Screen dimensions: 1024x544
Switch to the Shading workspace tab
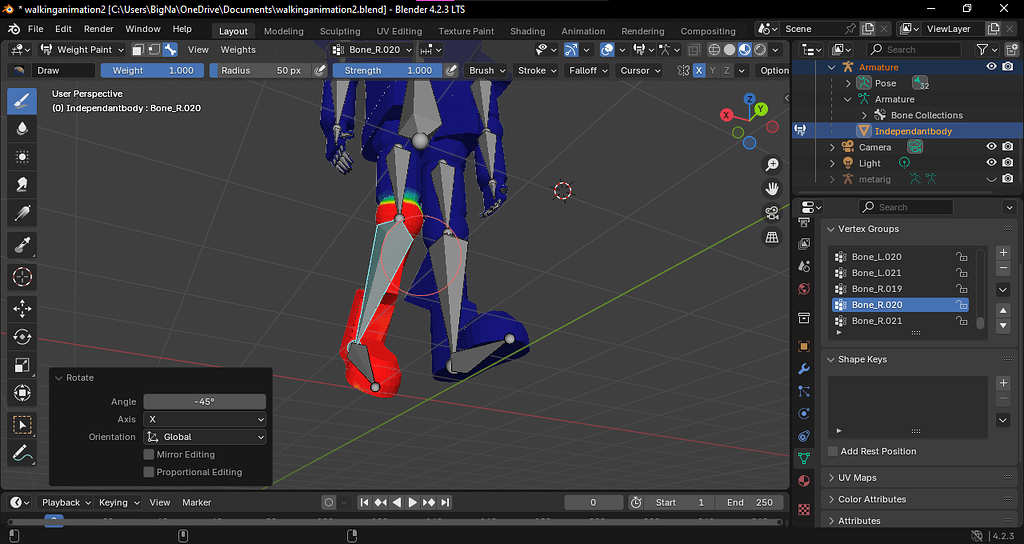[x=528, y=31]
